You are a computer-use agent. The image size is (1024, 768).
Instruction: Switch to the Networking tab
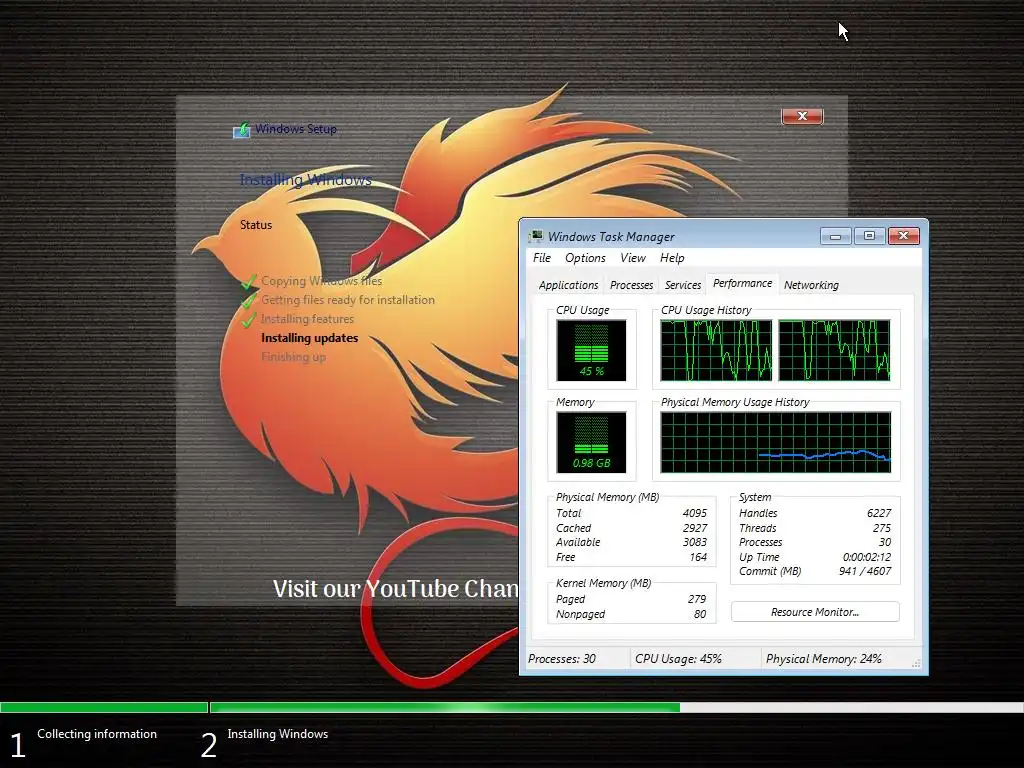[811, 285]
